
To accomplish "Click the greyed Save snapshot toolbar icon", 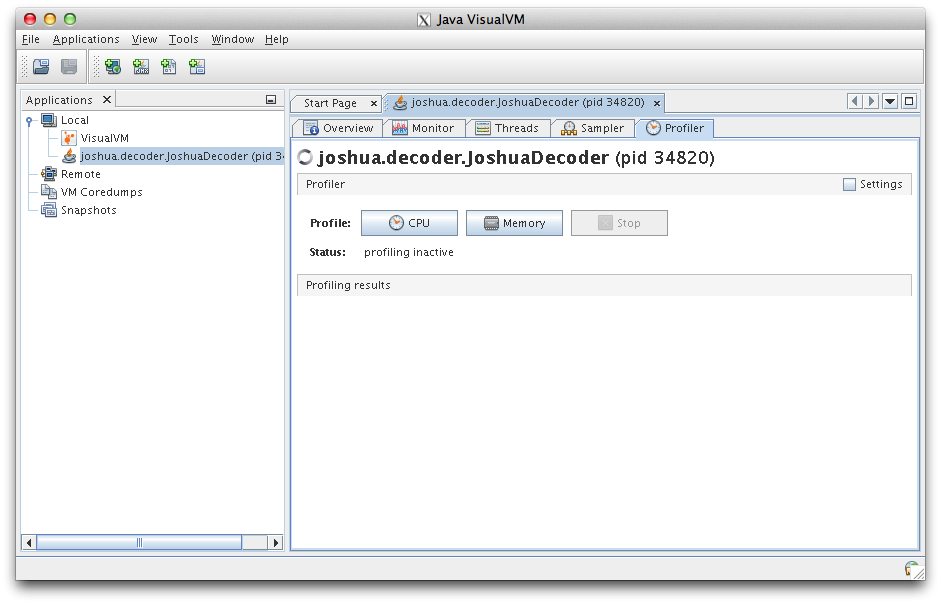I will coord(69,67).
